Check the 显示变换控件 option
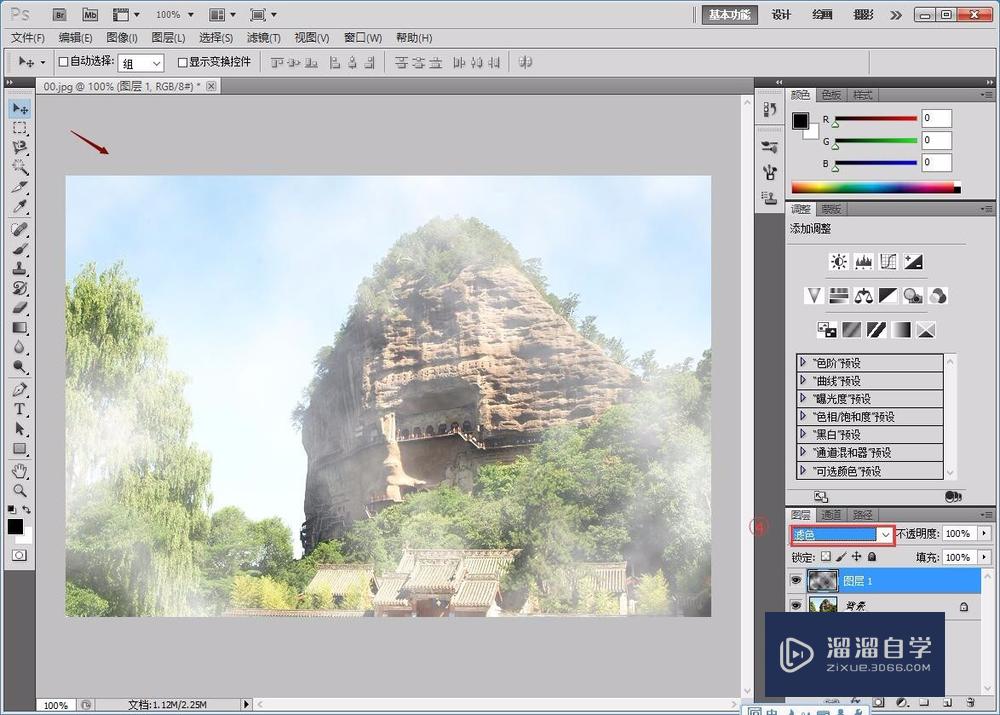Screen dimensions: 1000x715 (x=182, y=62)
